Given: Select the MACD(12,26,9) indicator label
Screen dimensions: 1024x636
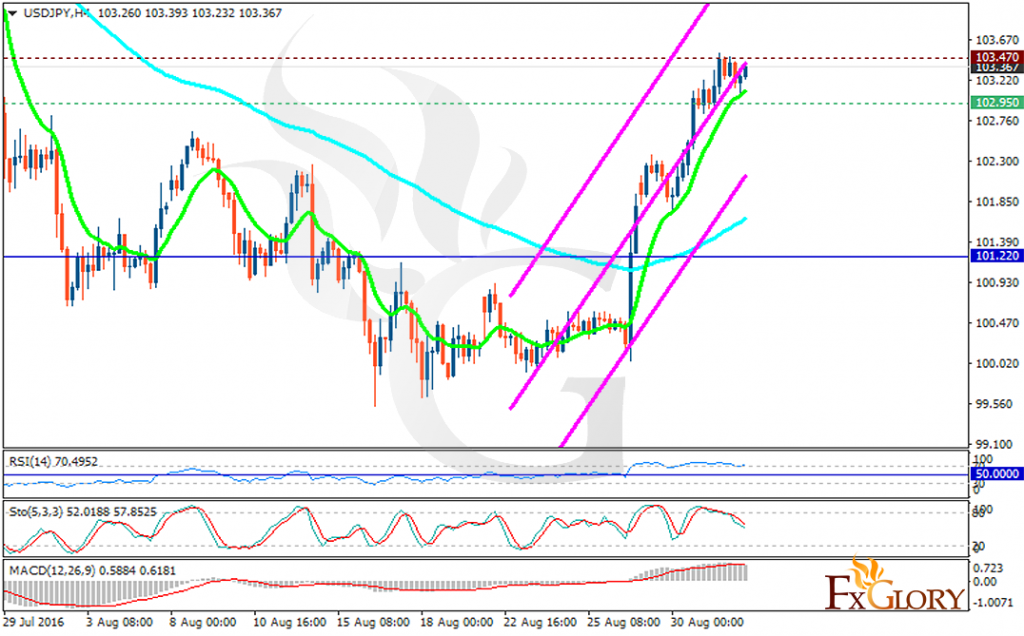Looking at the screenshot, I should (92, 571).
